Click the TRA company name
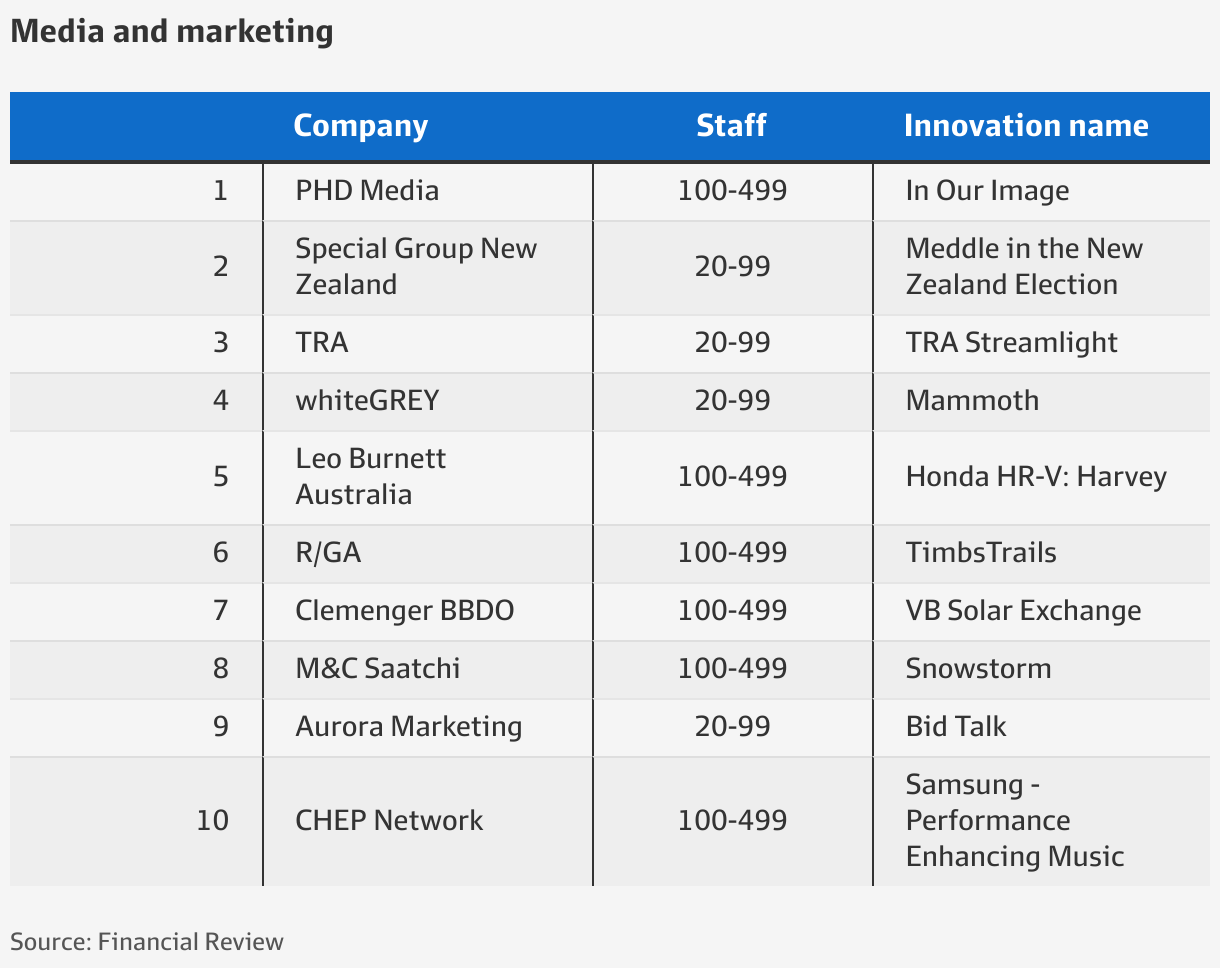Image resolution: width=1220 pixels, height=968 pixels. pos(322,343)
